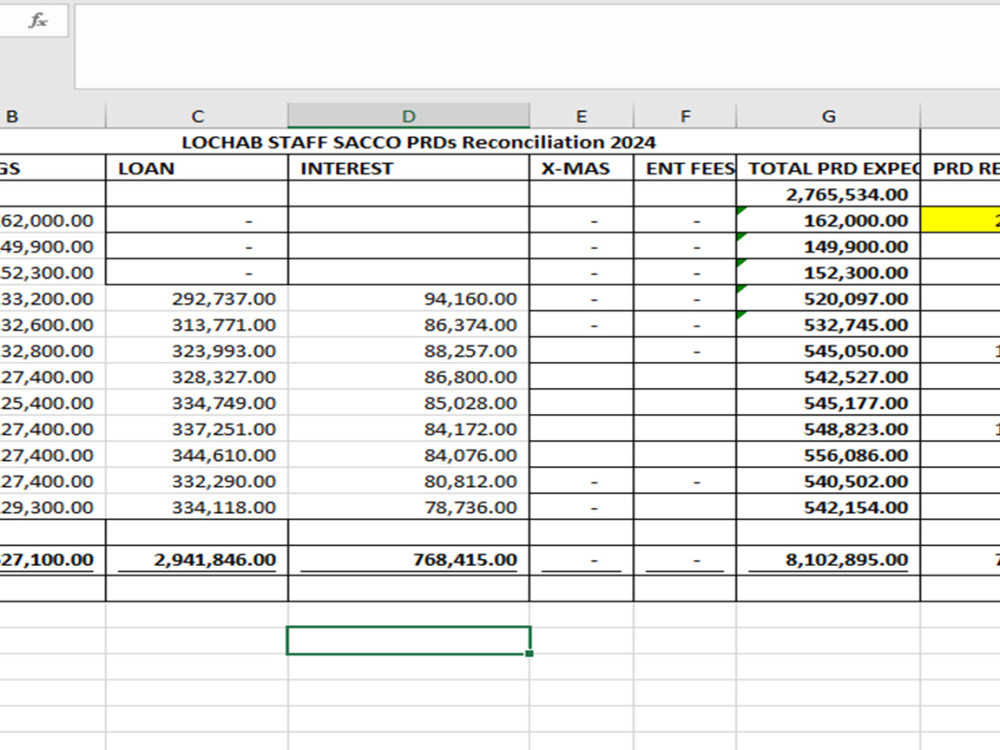Viewport: 1000px width, 750px height.
Task: Click the loan cell 313,771.00
Action: (197, 325)
